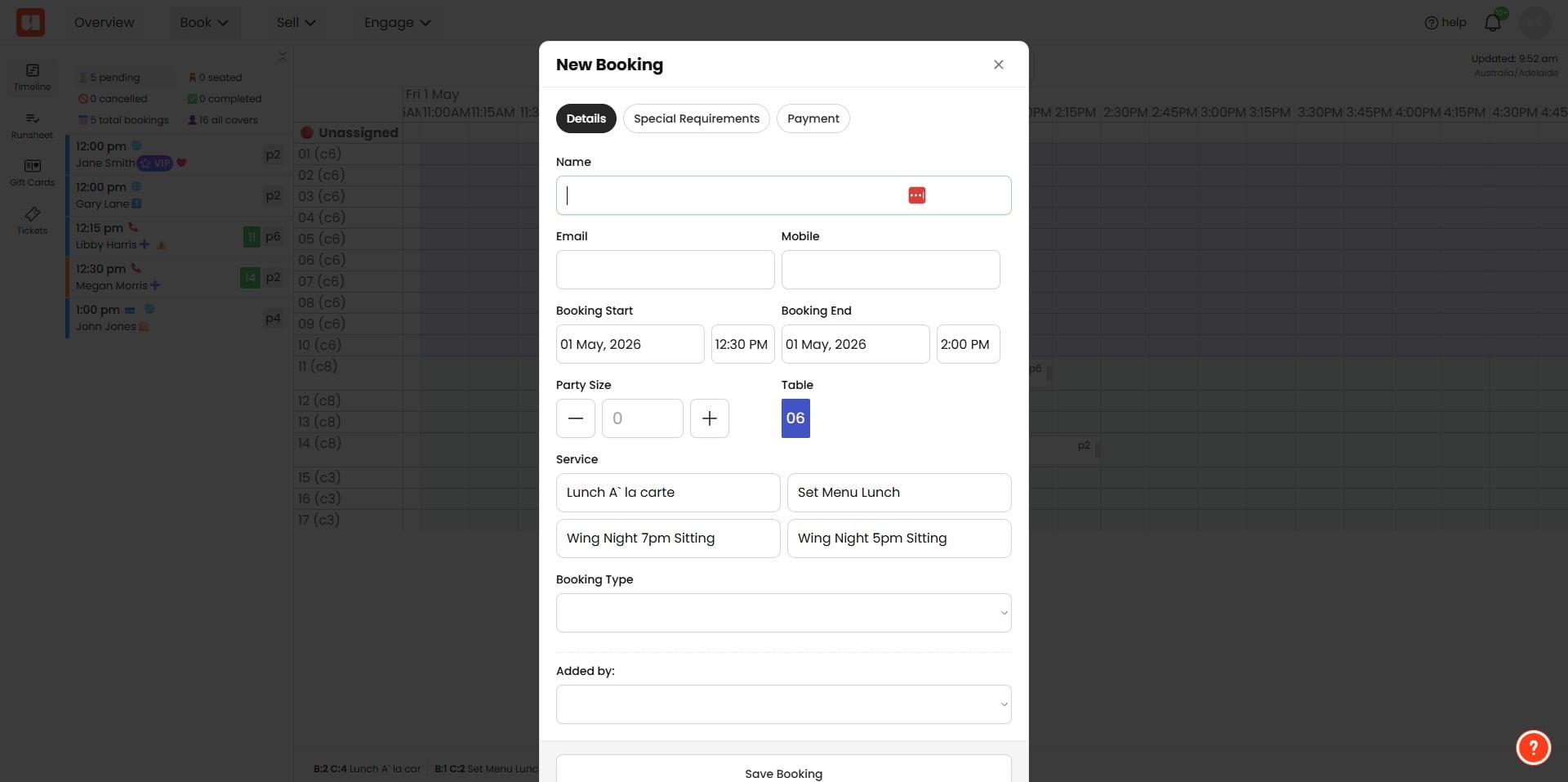Collapse the bookings list panel

tap(282, 56)
